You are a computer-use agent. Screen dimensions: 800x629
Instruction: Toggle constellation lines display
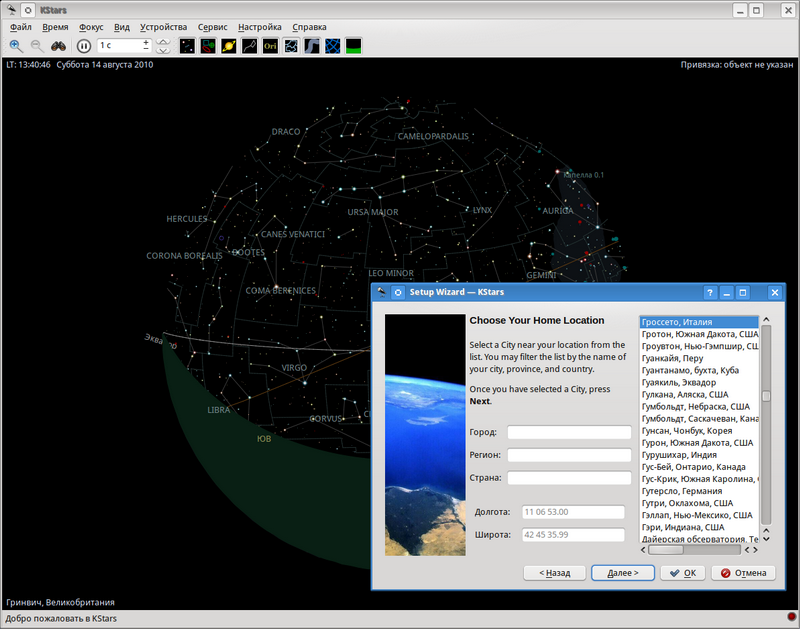(249, 46)
